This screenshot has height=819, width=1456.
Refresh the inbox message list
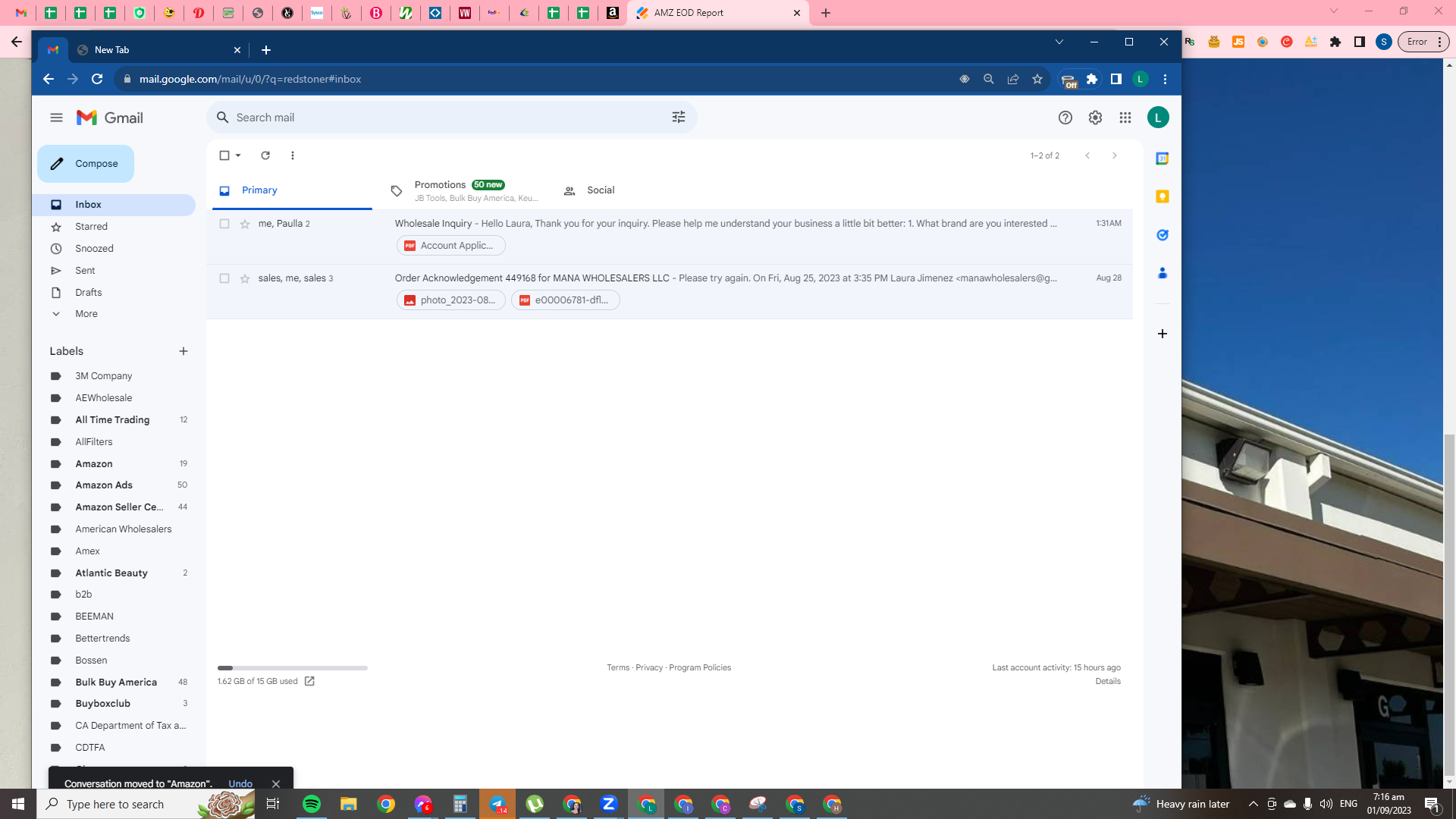(x=265, y=155)
